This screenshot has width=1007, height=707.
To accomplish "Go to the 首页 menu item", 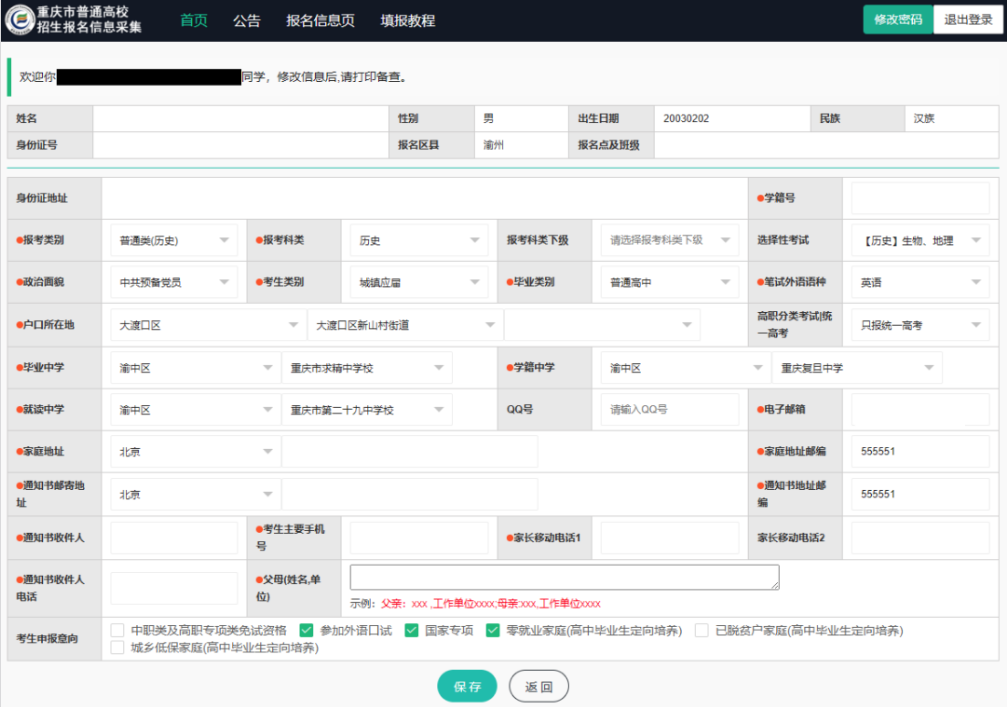I will point(193,21).
